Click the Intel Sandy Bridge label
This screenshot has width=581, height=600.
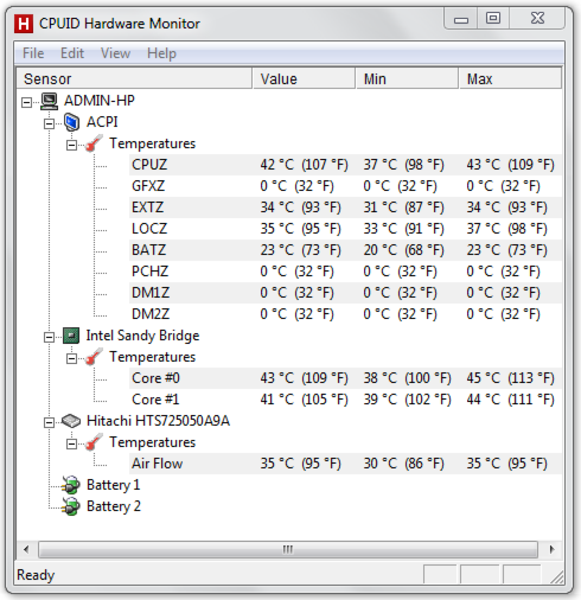pyautogui.click(x=142, y=336)
